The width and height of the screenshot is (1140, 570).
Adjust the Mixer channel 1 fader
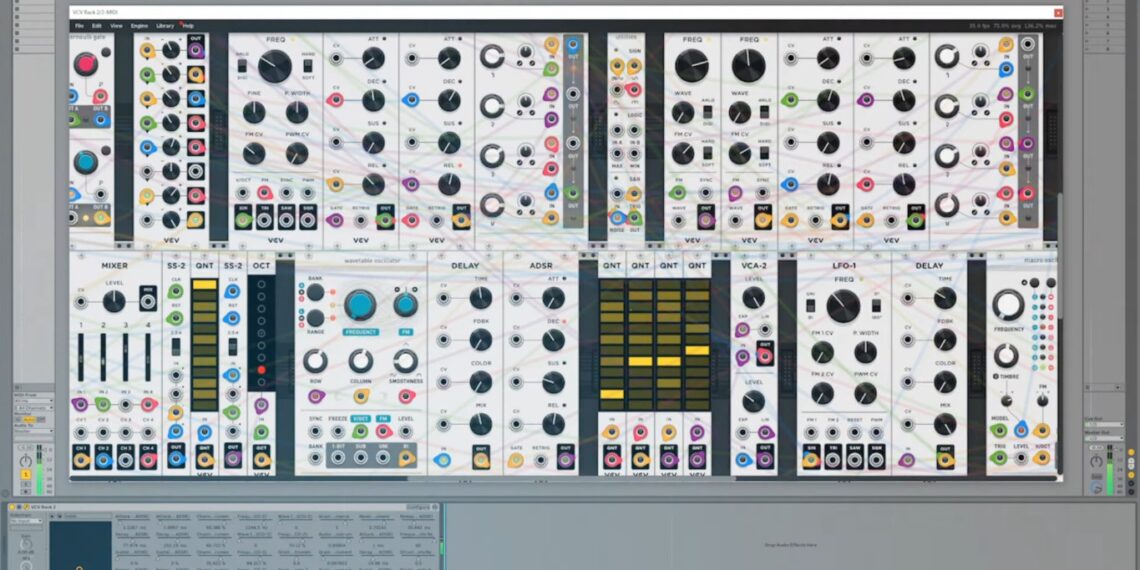pyautogui.click(x=80, y=357)
